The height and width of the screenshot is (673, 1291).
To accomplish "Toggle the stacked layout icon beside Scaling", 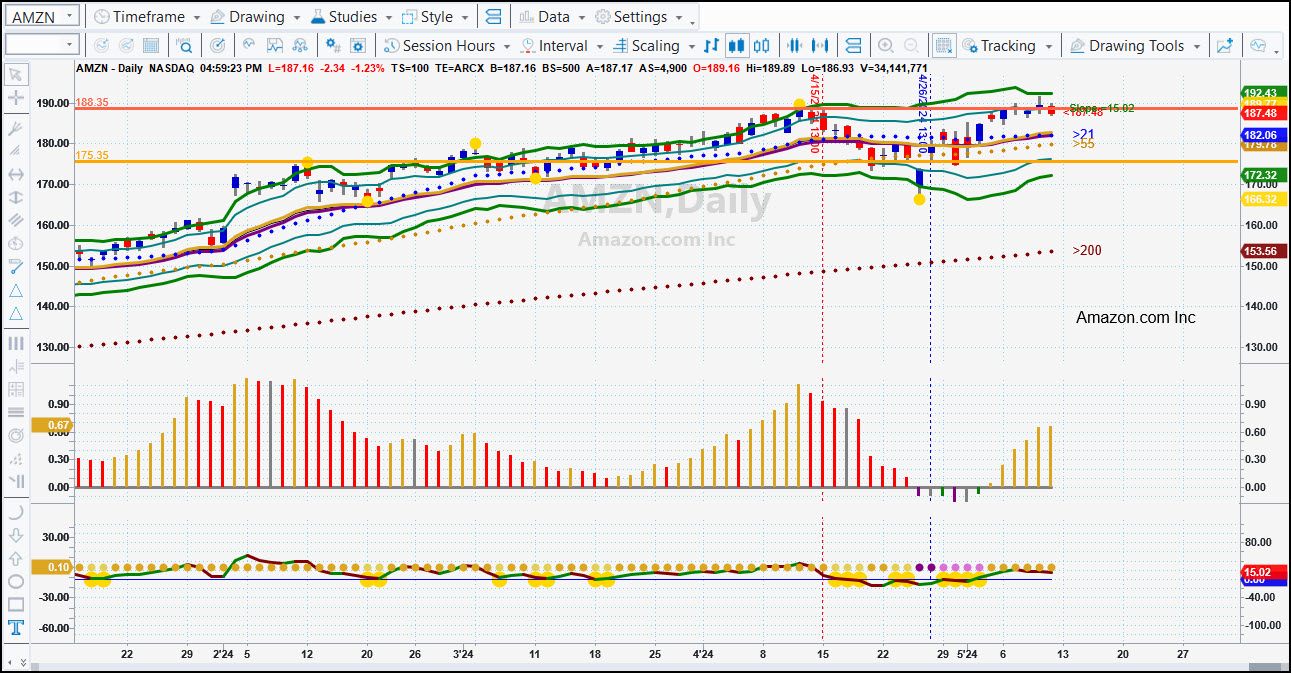I will point(853,46).
